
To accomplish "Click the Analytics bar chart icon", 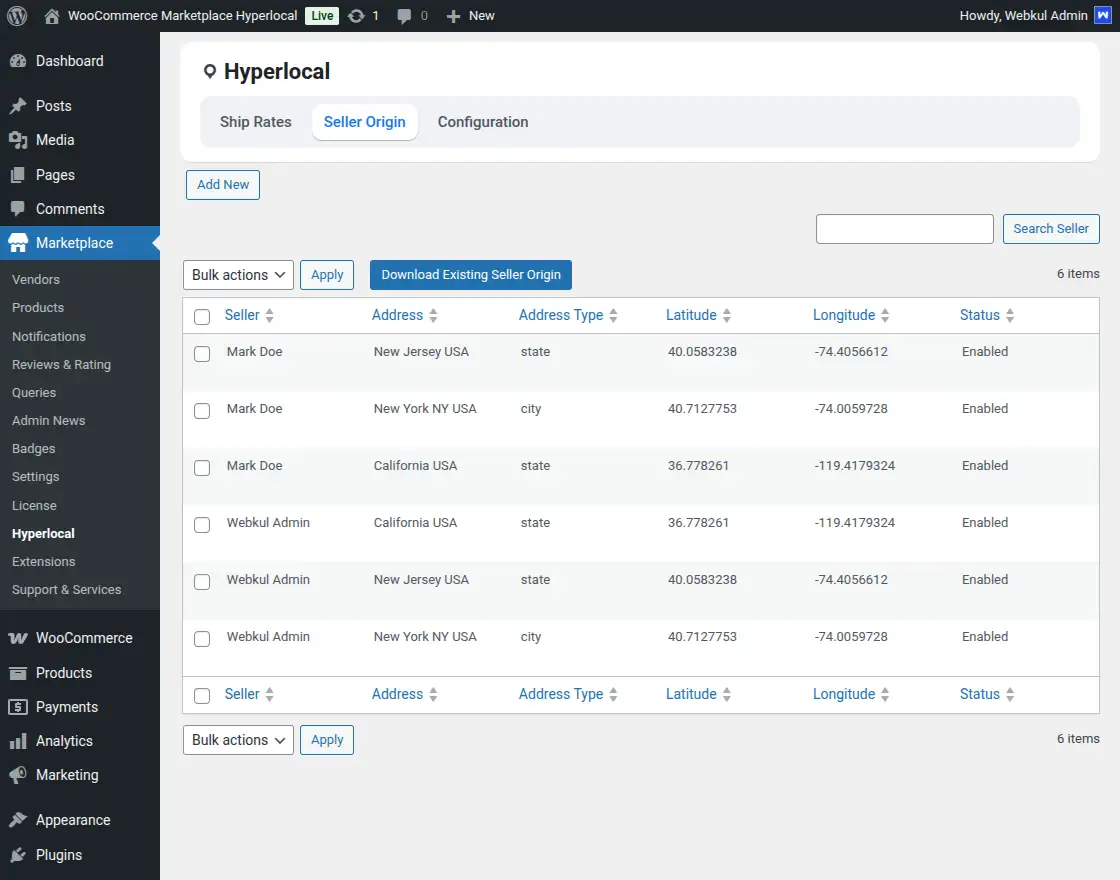I will click(18, 741).
